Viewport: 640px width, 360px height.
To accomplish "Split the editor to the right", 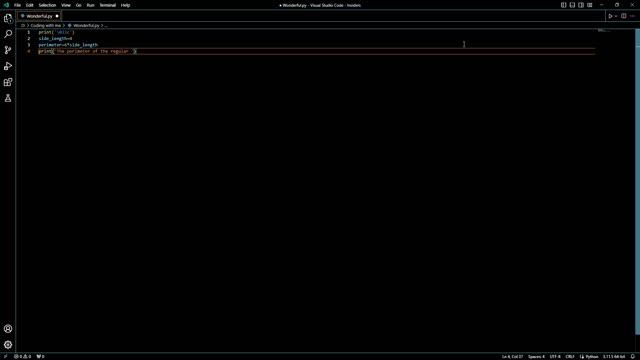I will point(624,16).
